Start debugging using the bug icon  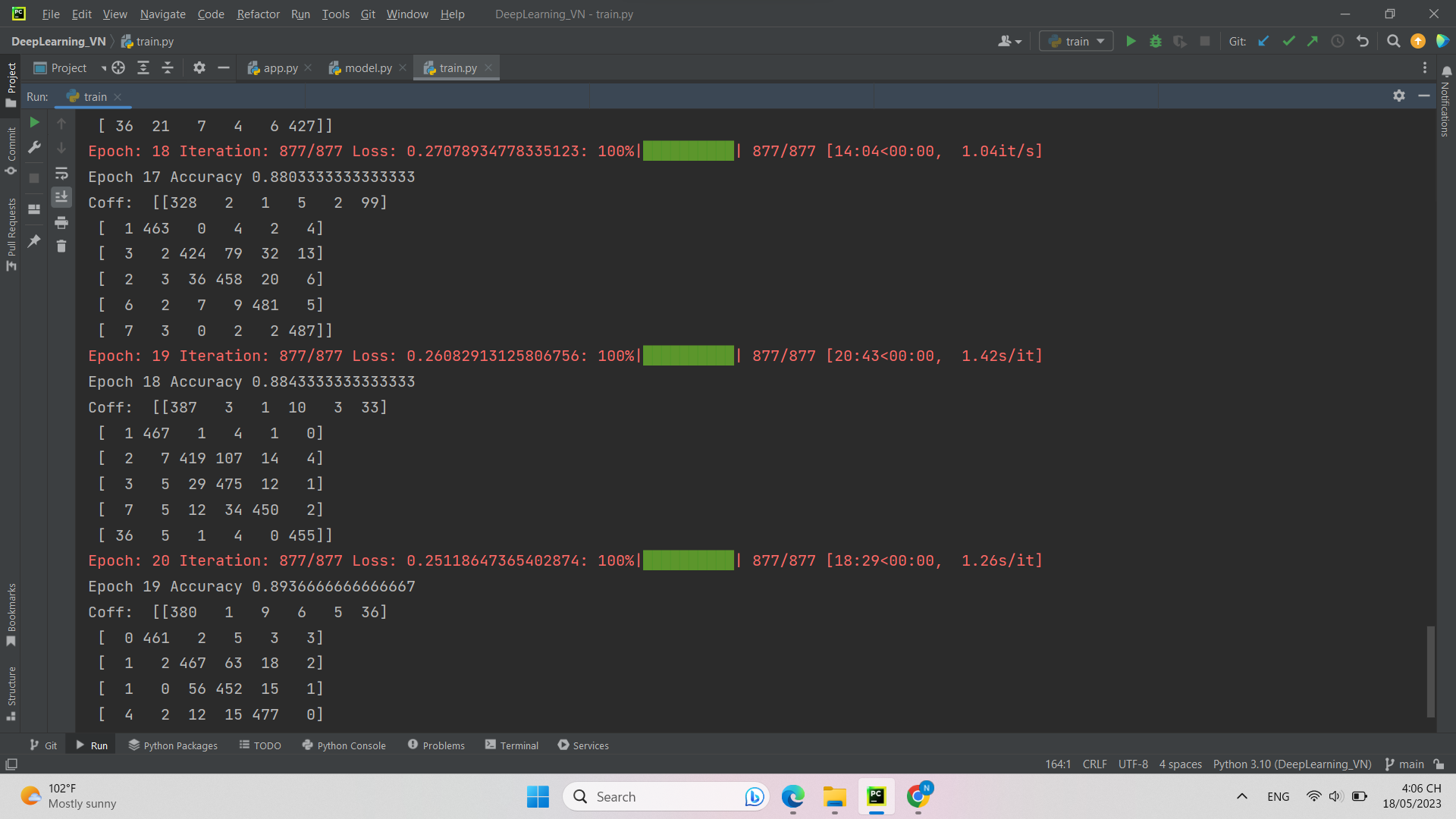tap(1156, 41)
